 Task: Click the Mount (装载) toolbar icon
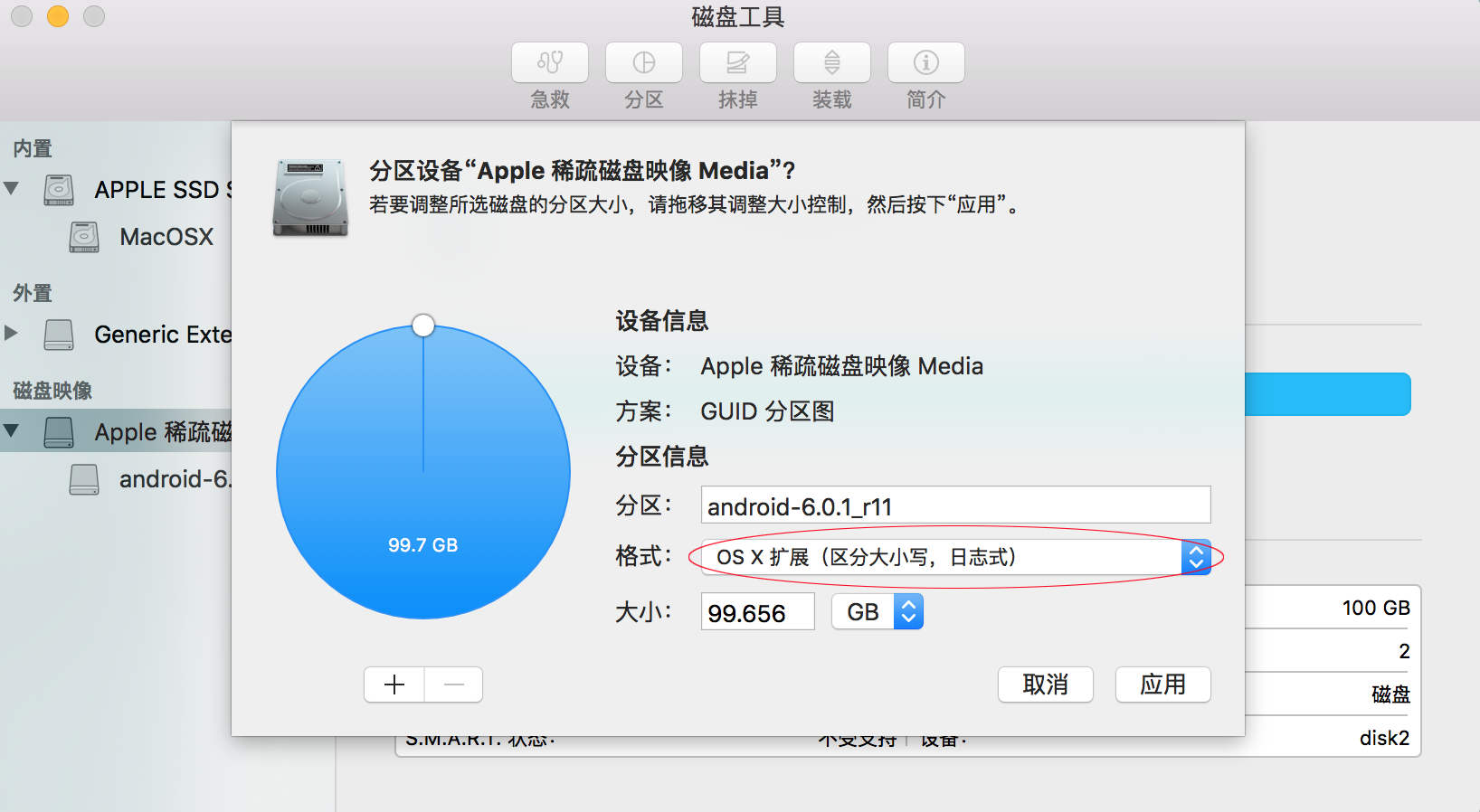coord(832,62)
